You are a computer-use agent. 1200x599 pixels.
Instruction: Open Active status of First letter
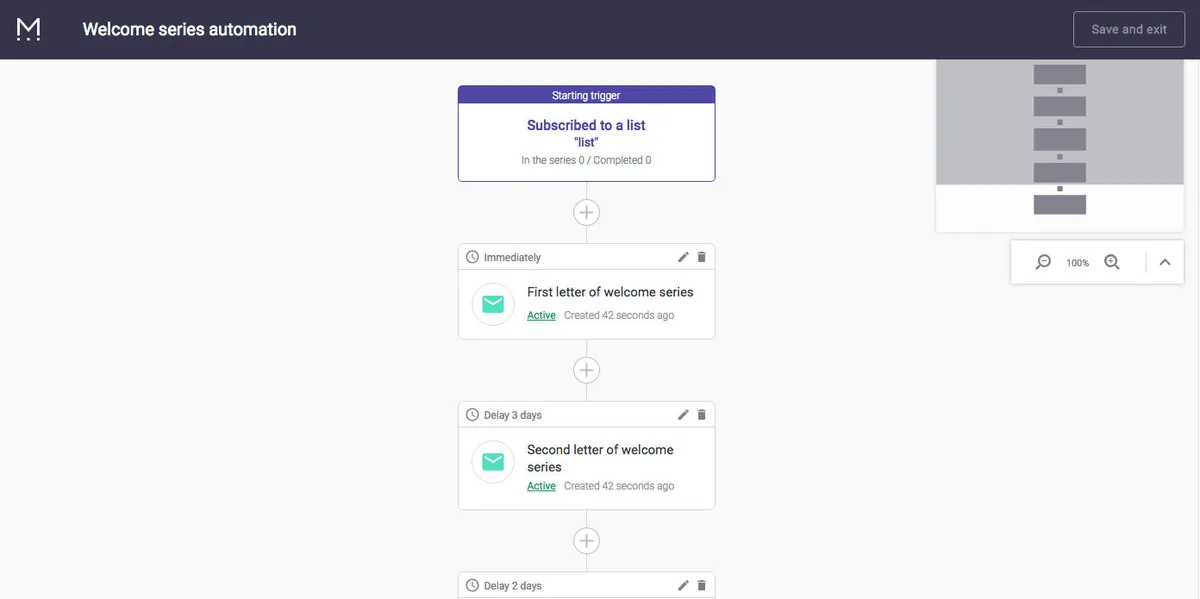(541, 316)
